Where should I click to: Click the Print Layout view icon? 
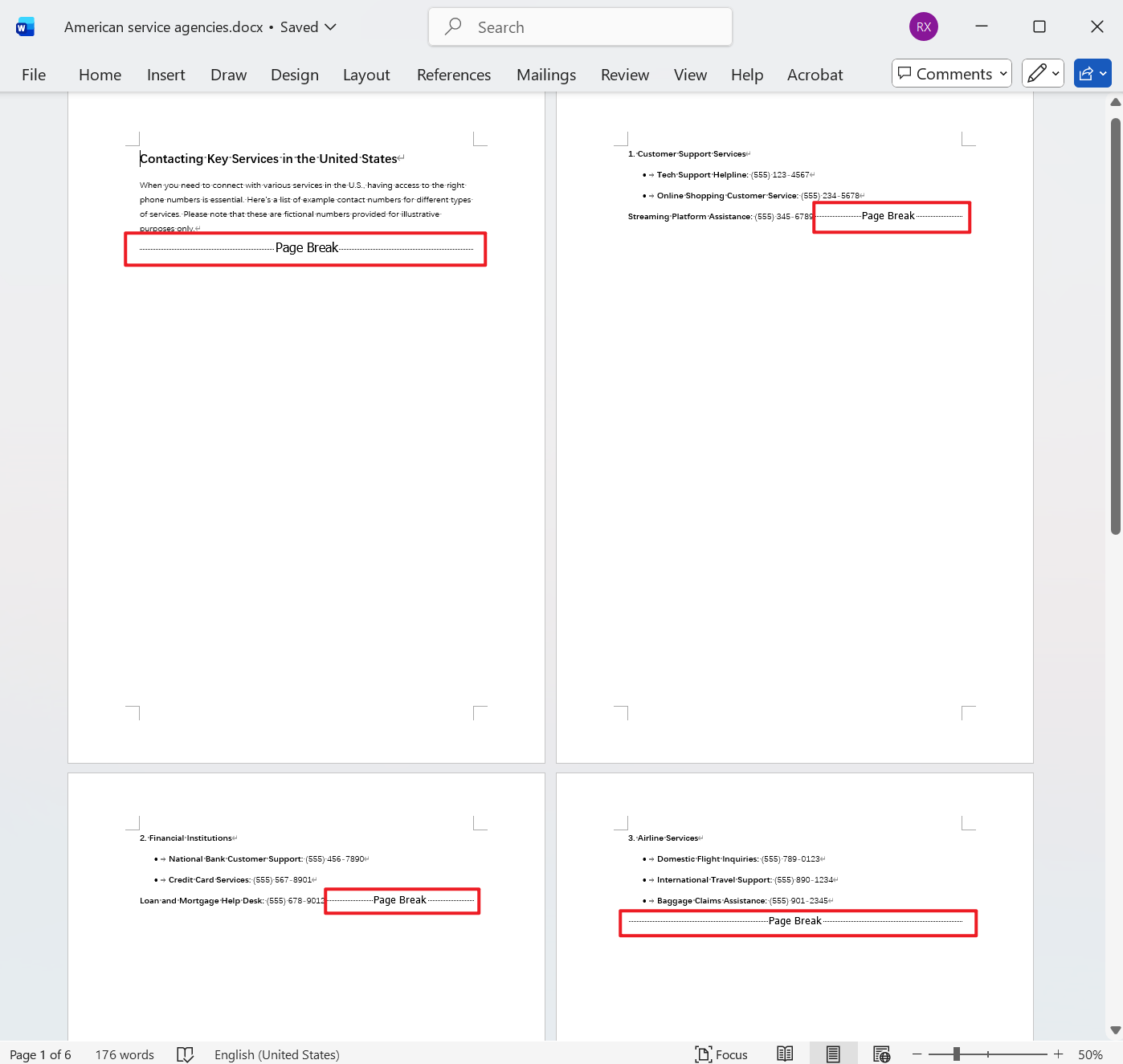coord(833,1054)
